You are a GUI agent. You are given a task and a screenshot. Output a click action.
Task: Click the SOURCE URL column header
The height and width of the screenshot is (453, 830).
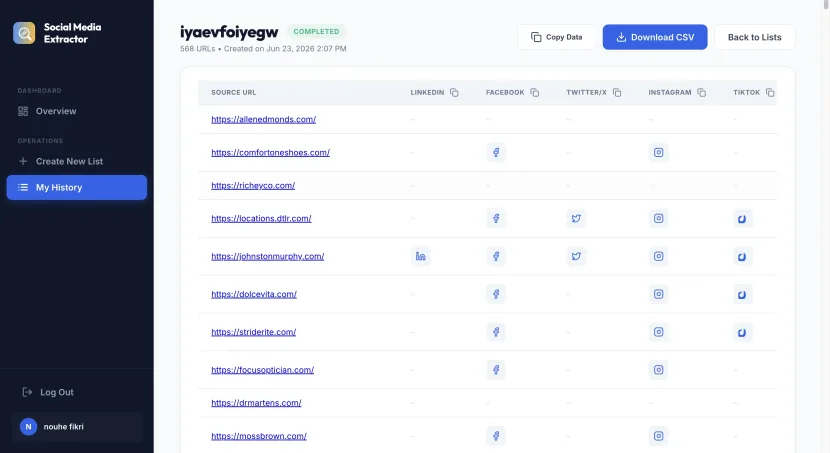pos(233,92)
